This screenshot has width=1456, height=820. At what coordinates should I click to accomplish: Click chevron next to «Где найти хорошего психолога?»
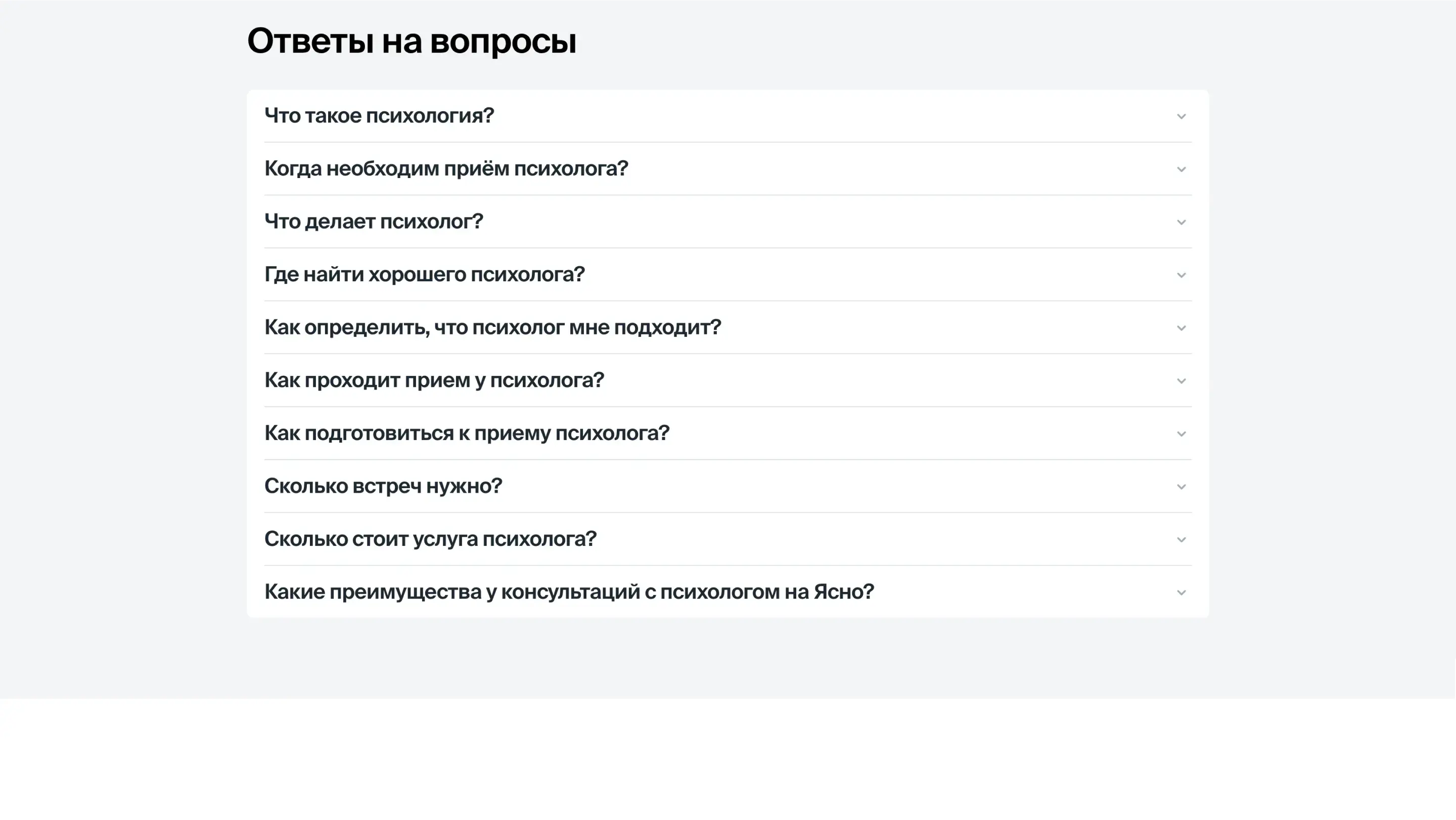pos(1181,275)
